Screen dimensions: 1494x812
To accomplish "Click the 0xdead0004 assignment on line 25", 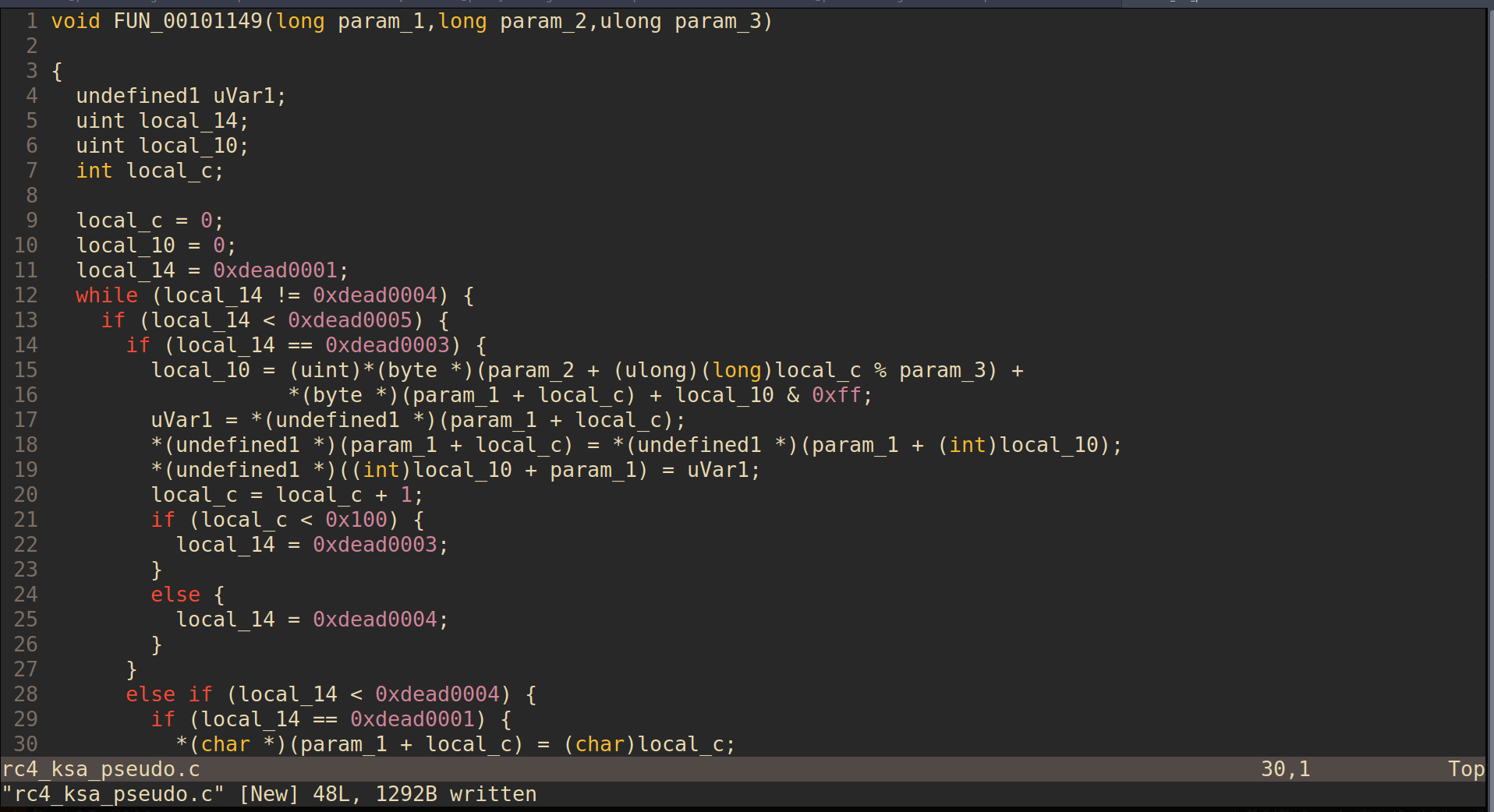I will point(375,620).
